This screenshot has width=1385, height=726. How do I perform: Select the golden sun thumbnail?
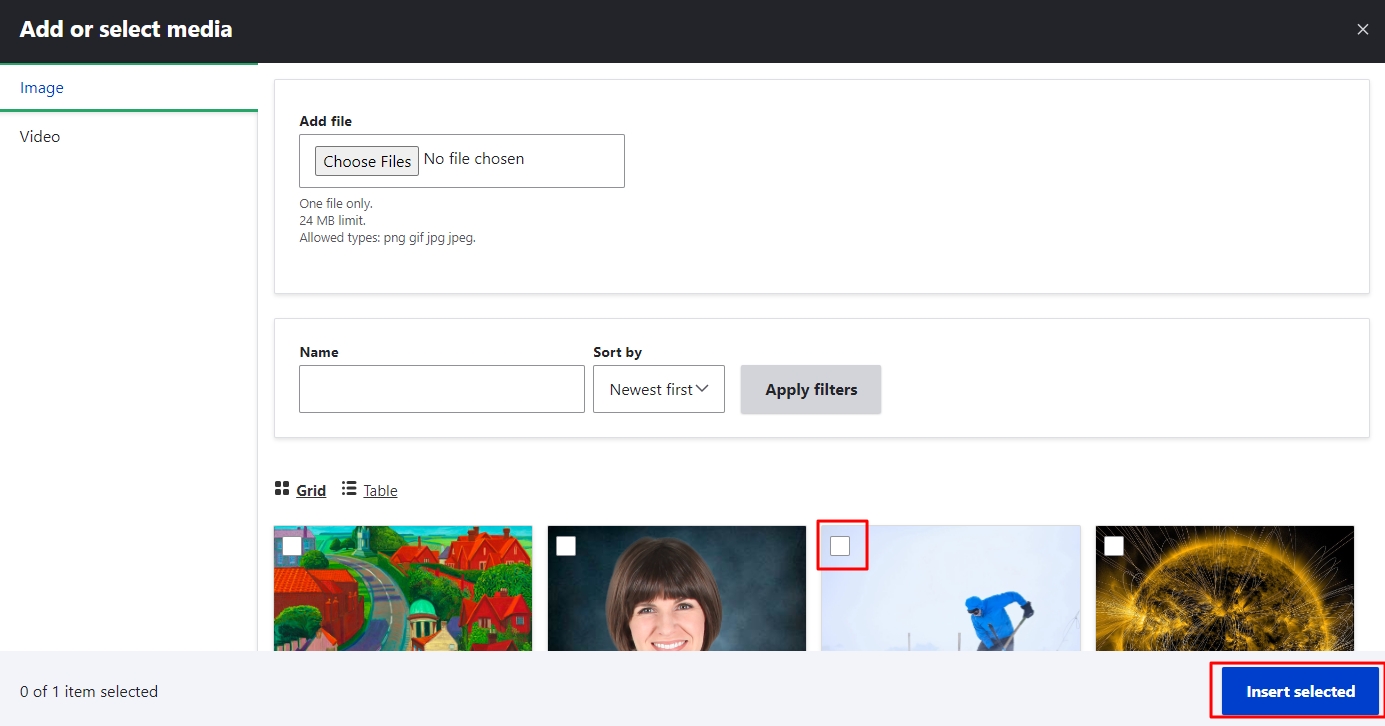coord(1225,589)
